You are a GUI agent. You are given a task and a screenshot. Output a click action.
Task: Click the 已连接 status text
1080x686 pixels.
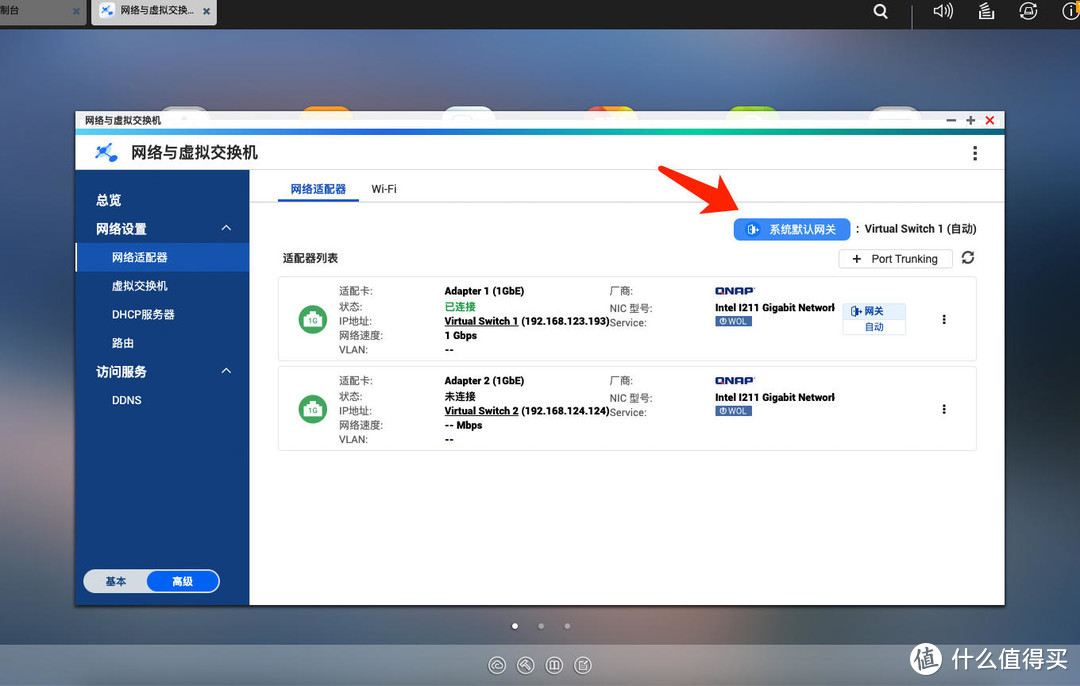click(460, 306)
